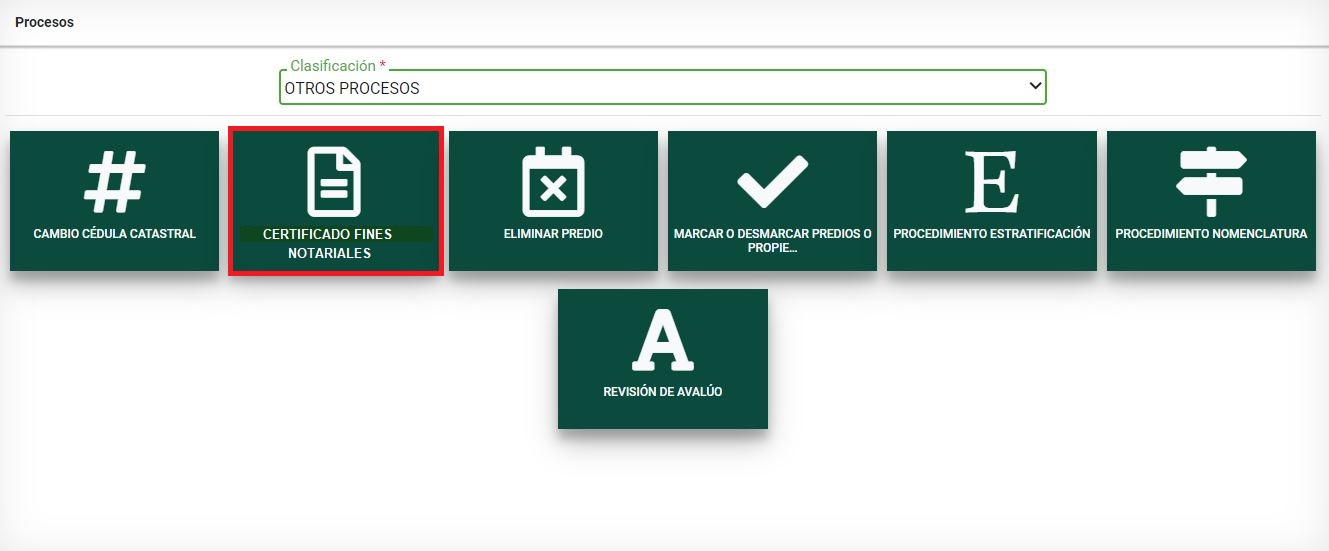Viewport: 1329px width, 551px height.
Task: Click the Clasificación field label
Action: tap(332, 66)
